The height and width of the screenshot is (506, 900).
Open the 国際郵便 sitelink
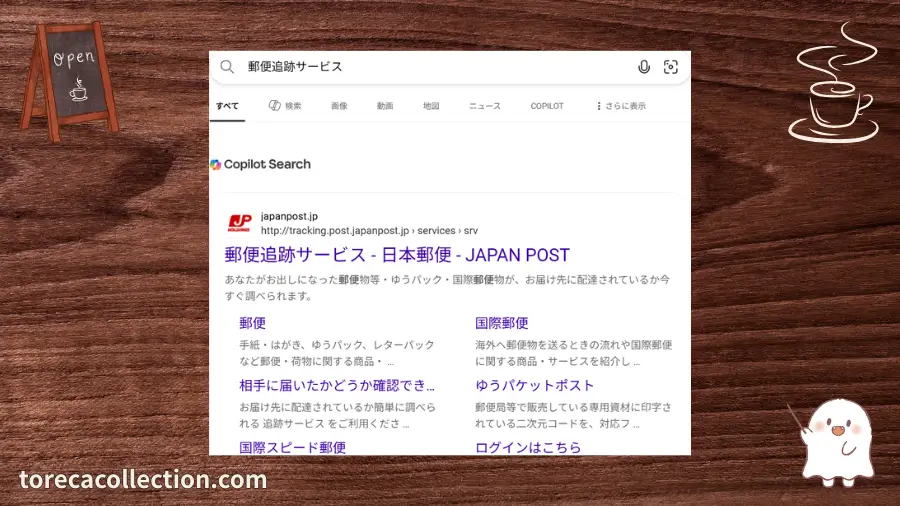coord(502,323)
